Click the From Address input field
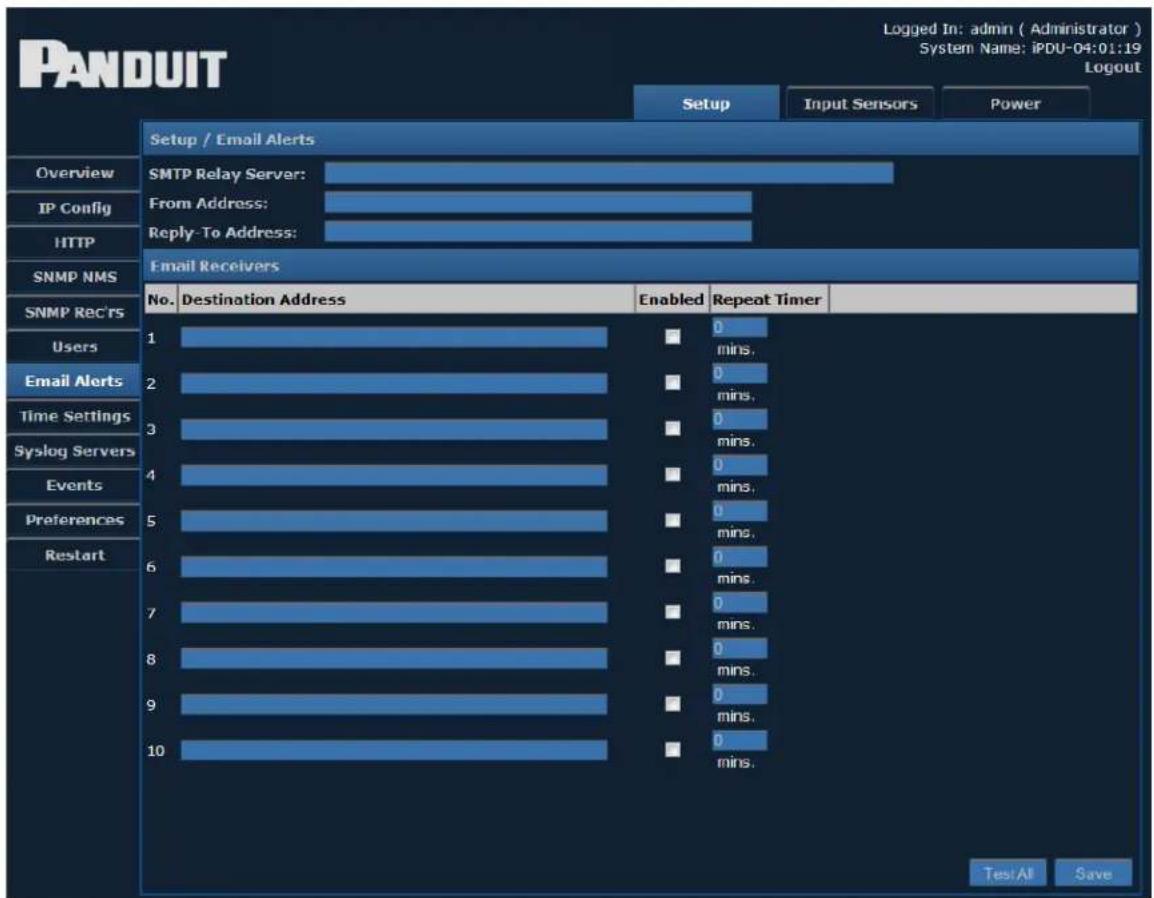This screenshot has width=1154, height=898. (538, 202)
